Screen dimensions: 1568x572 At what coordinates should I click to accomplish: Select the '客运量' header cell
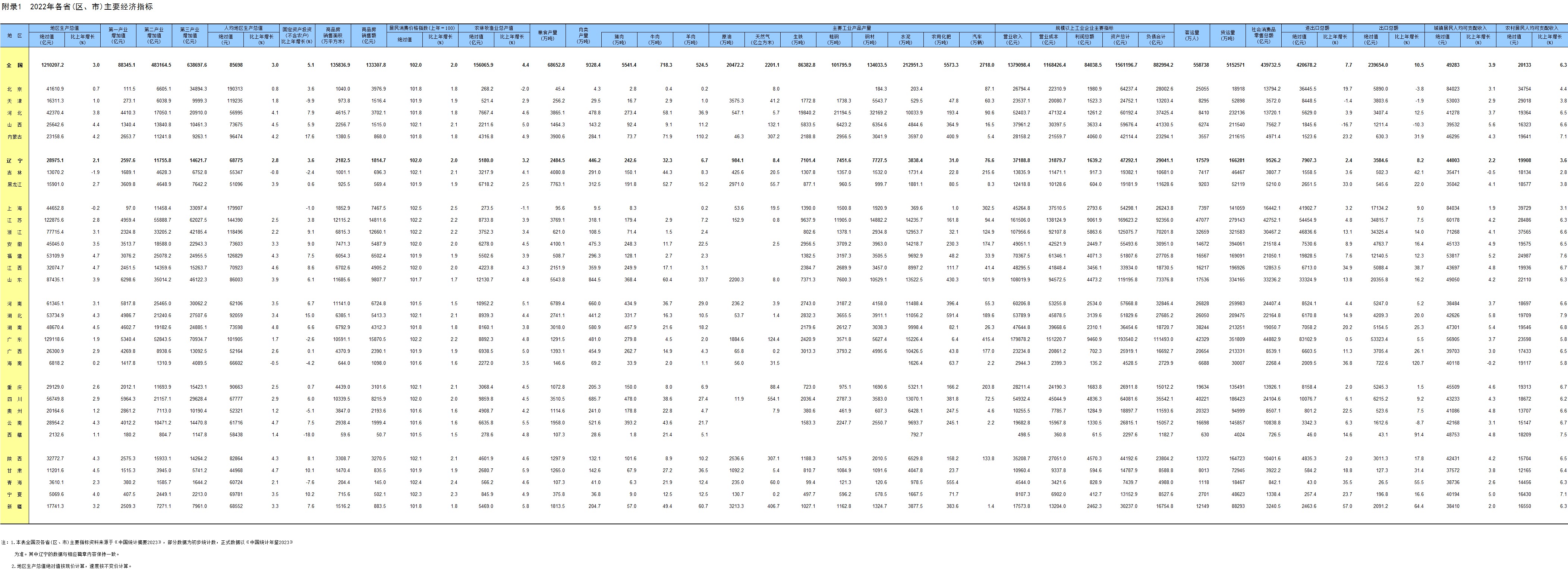pos(1192,36)
